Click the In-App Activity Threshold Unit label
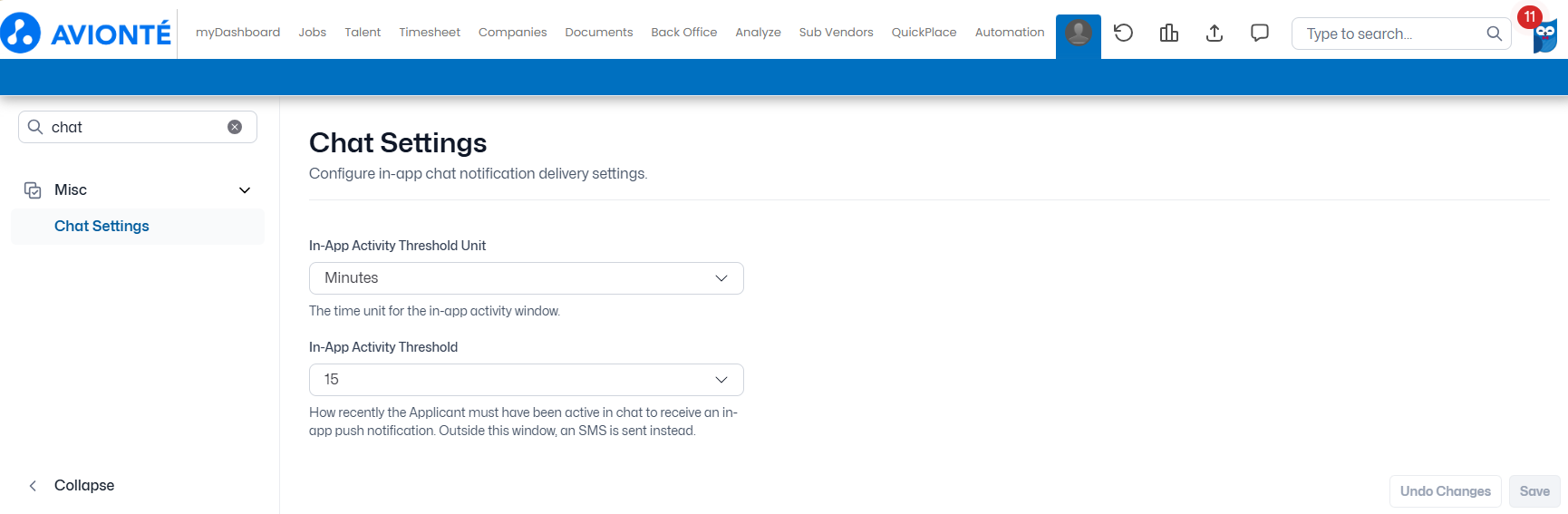1568x514 pixels. (x=397, y=246)
